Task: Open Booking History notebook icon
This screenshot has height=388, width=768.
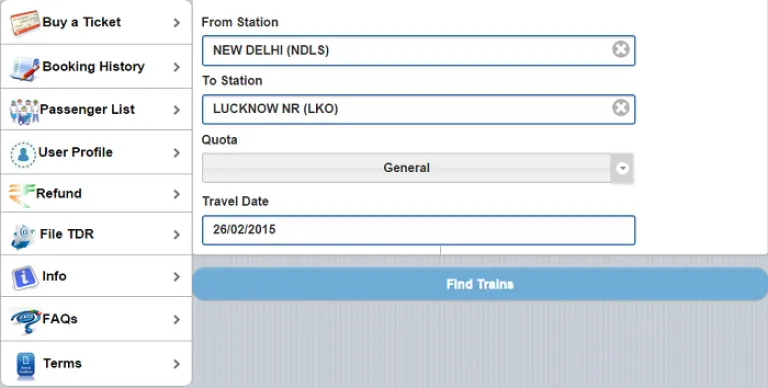Action: click(x=24, y=68)
